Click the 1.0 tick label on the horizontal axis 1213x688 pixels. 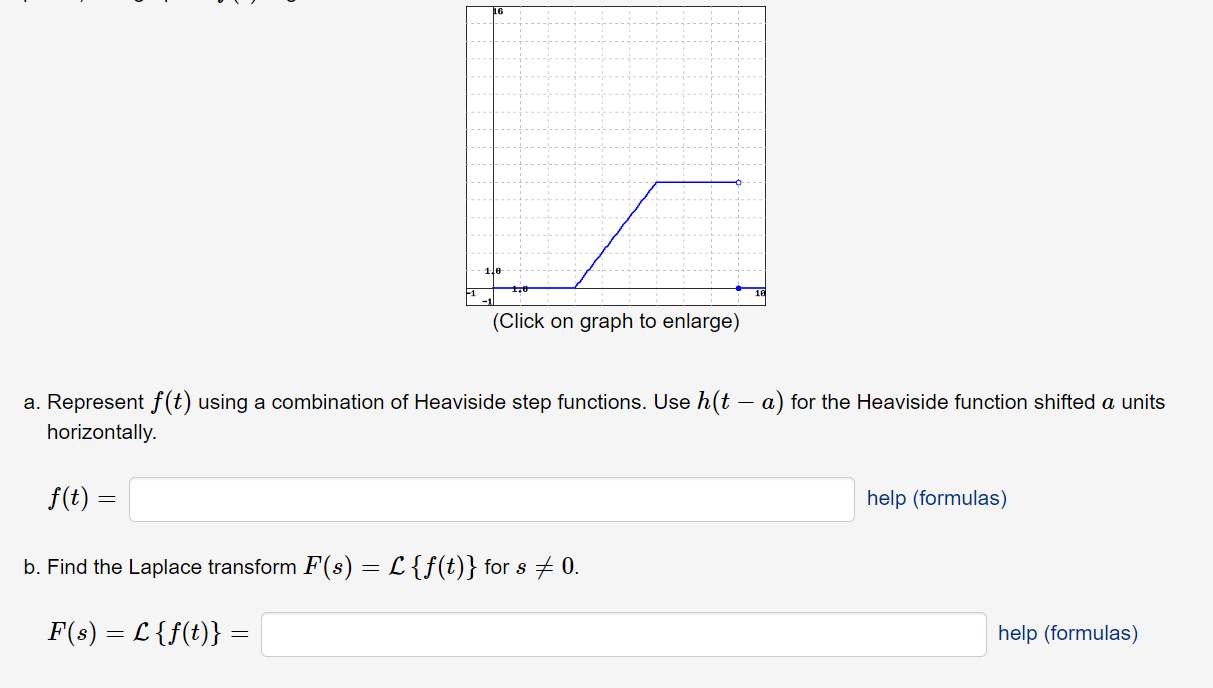point(519,287)
